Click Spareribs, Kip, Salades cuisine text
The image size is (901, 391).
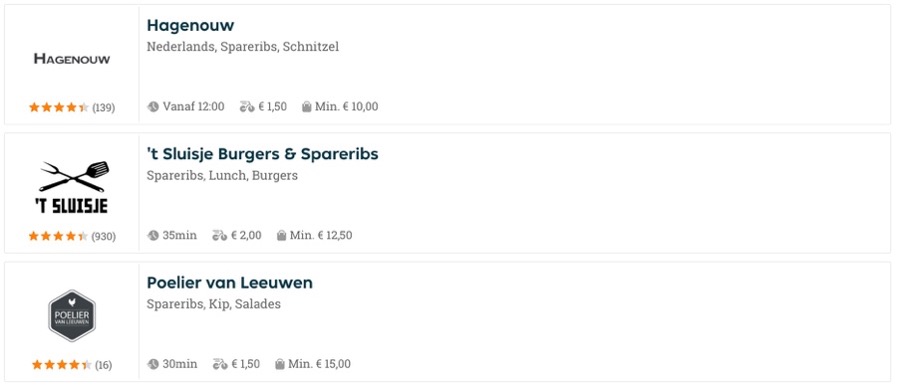coord(214,304)
